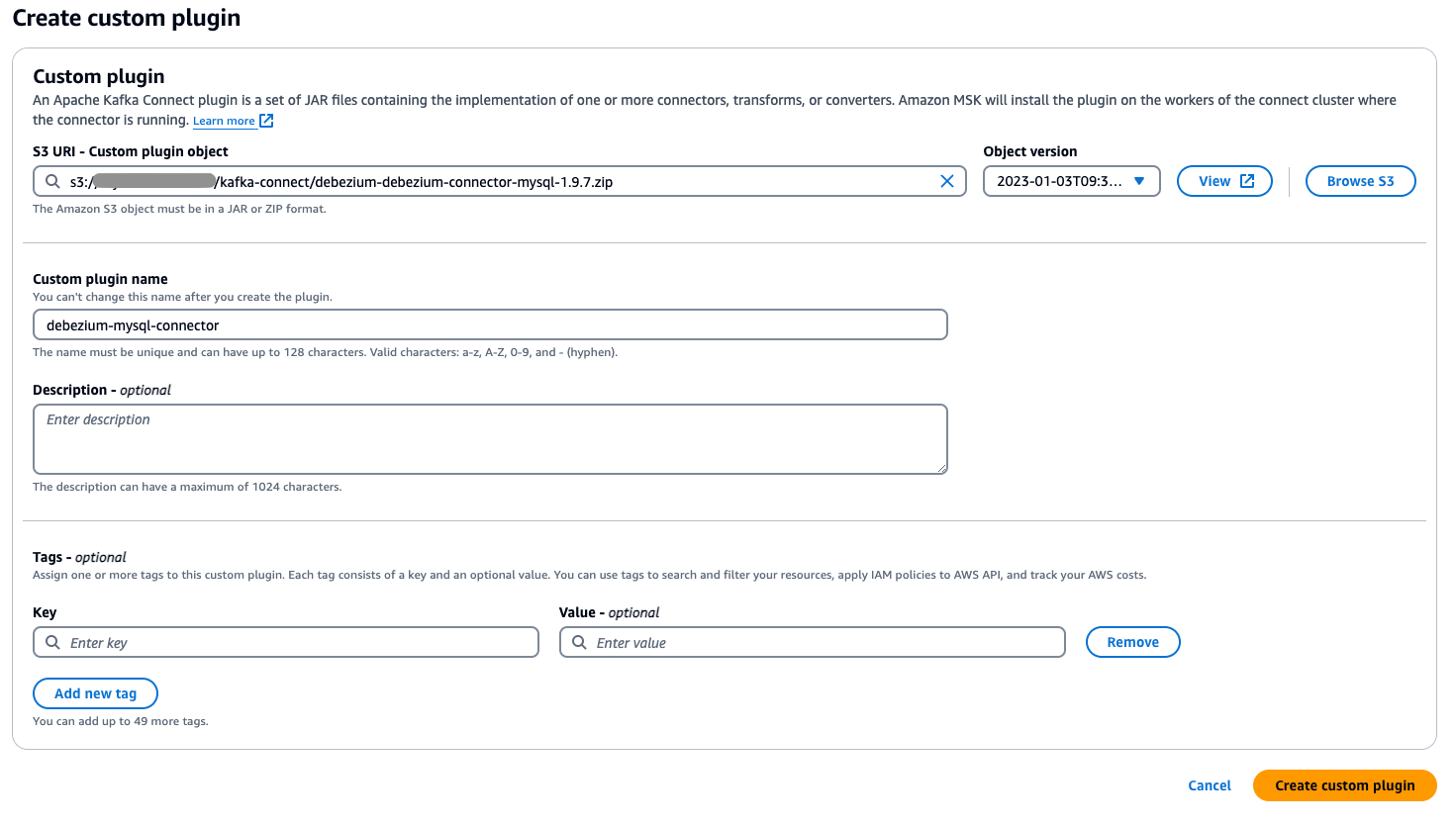Image resolution: width=1456 pixels, height=825 pixels.
Task: Click the tag Value input field
Action: click(812, 642)
